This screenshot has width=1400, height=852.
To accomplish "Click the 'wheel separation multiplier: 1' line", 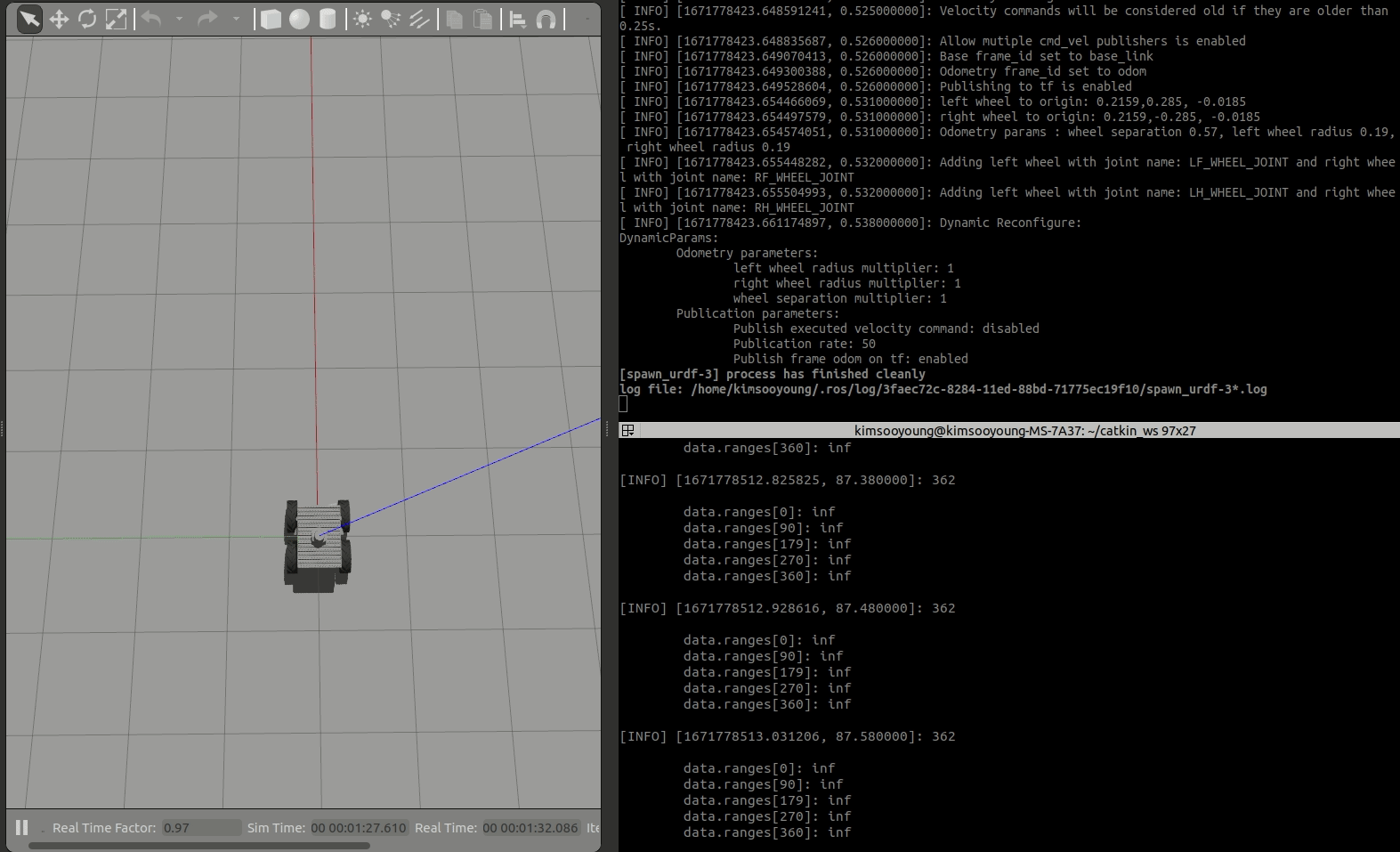I will pyautogui.click(x=840, y=298).
